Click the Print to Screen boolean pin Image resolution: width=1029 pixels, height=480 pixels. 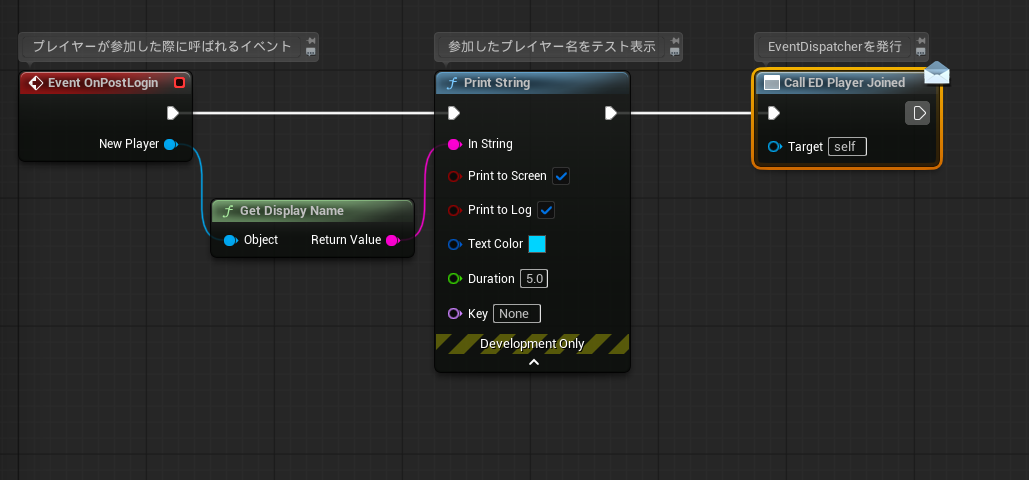455,176
